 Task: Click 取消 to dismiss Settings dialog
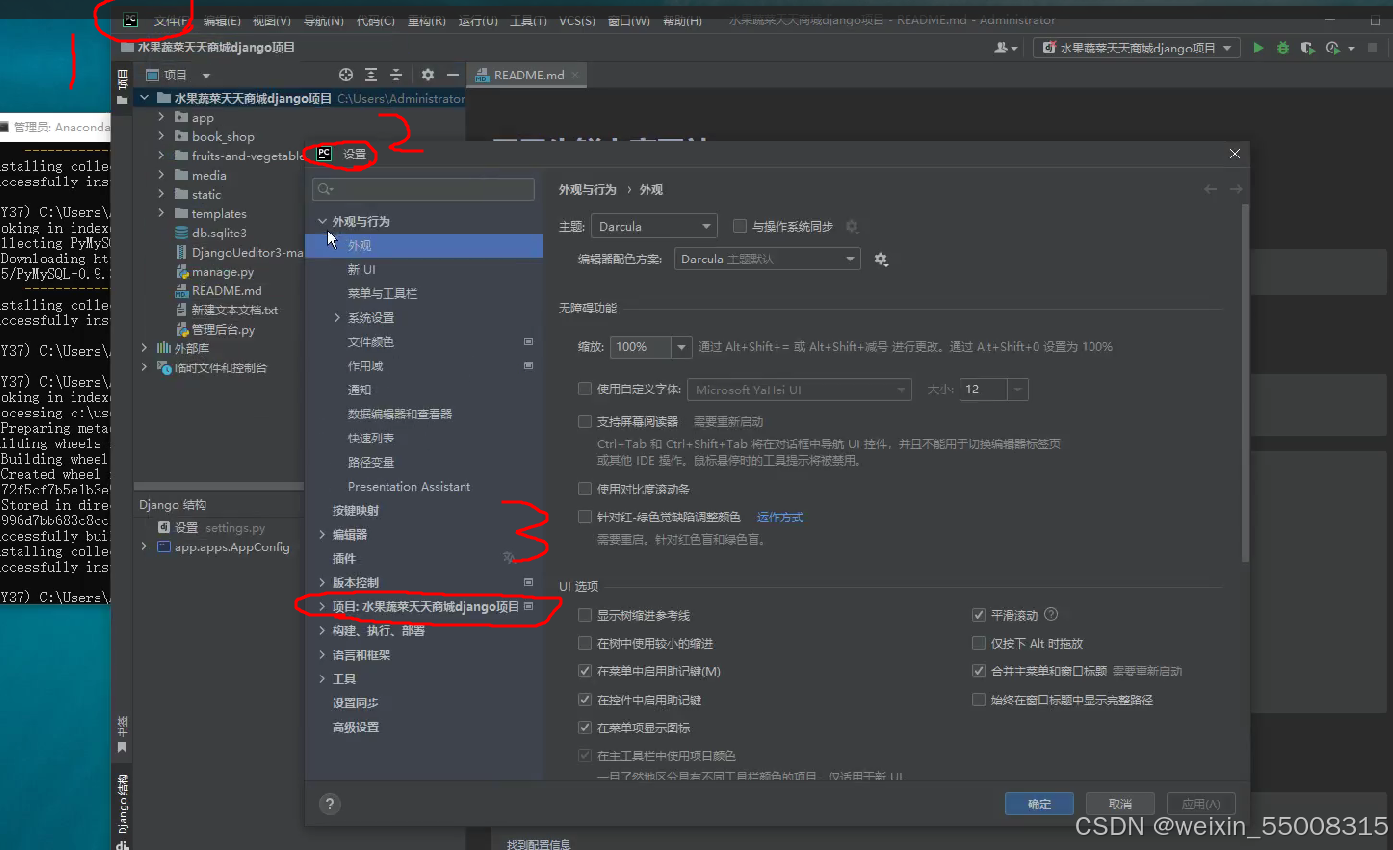(x=1120, y=804)
